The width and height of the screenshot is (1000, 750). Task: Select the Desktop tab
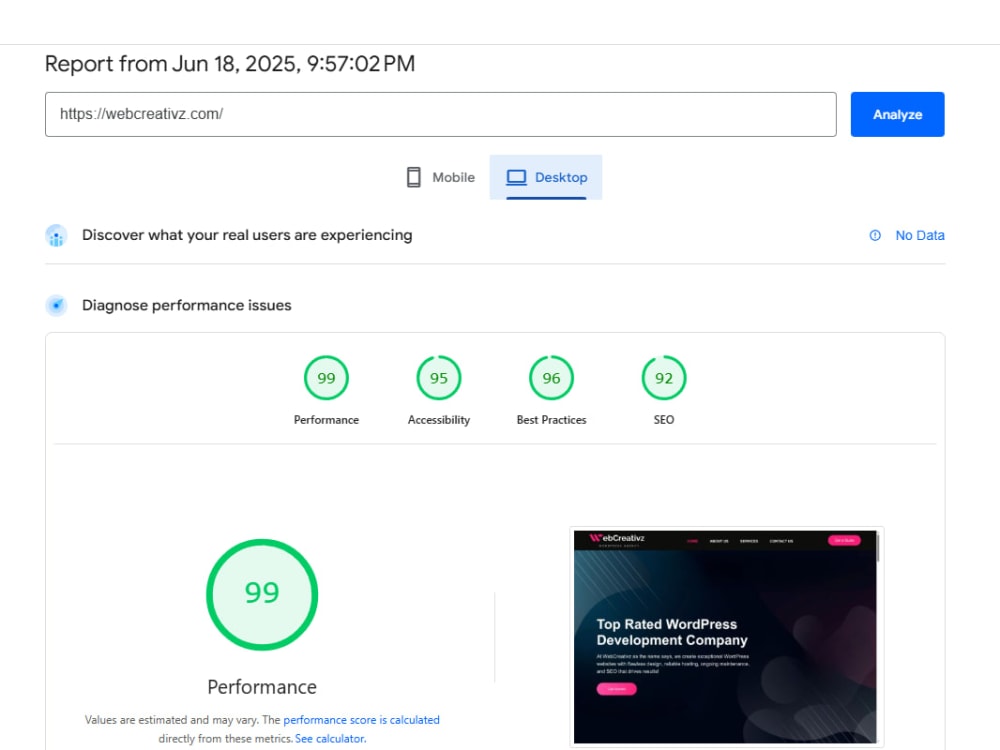(546, 177)
